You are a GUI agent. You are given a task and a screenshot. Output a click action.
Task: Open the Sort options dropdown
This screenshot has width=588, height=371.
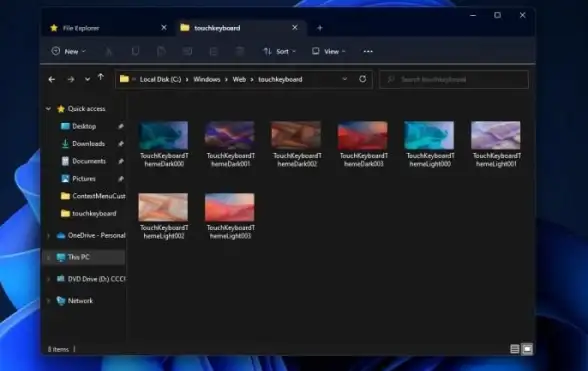pos(279,51)
